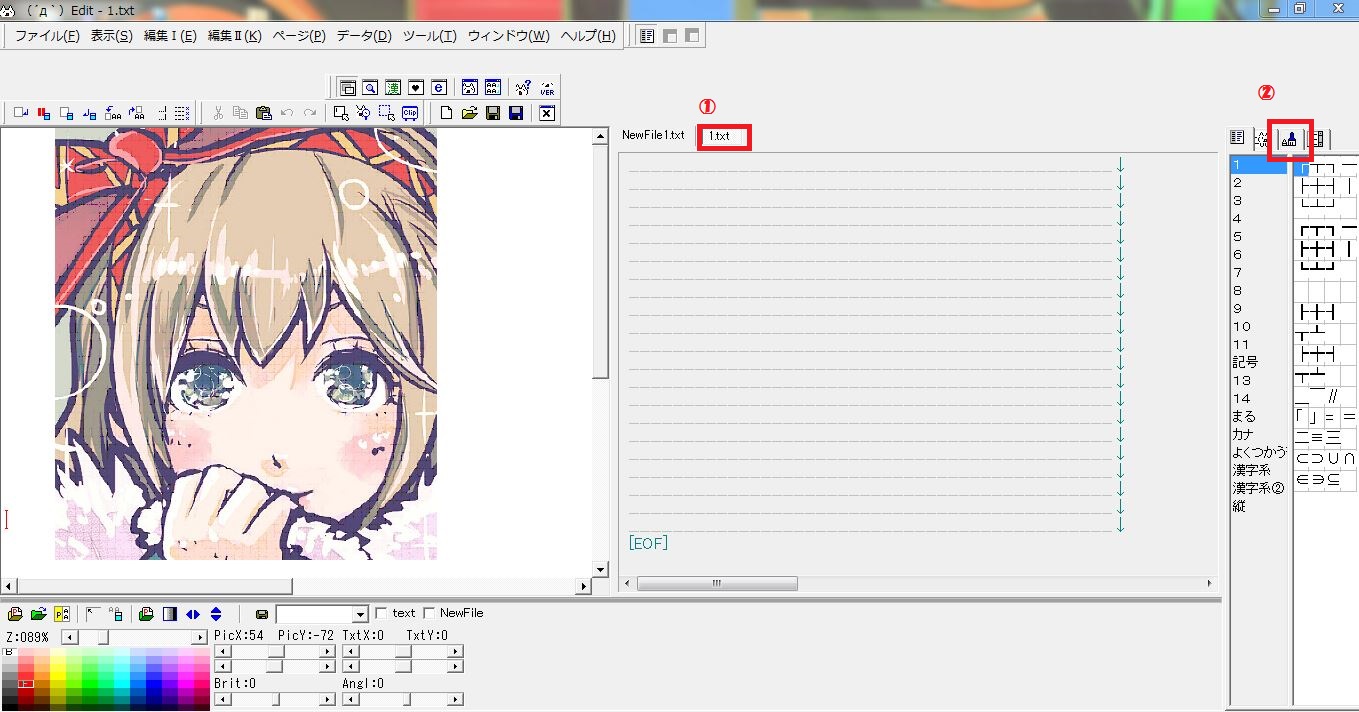Screen dimensions: 1359x712
Task: Click the boxed X icon in the toolbar
Action: [x=547, y=113]
